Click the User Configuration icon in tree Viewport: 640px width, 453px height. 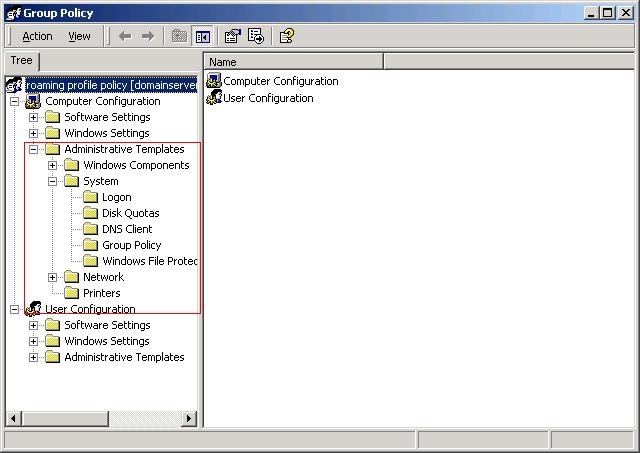[33, 309]
